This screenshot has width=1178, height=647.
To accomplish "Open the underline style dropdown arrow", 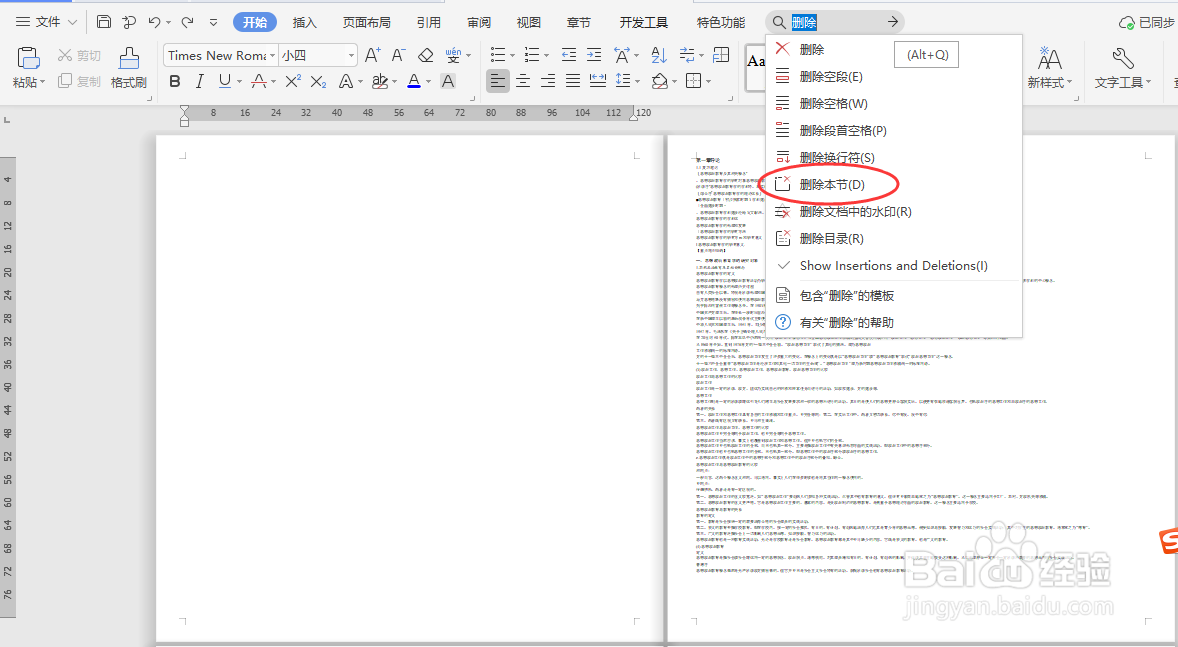I will [x=239, y=81].
